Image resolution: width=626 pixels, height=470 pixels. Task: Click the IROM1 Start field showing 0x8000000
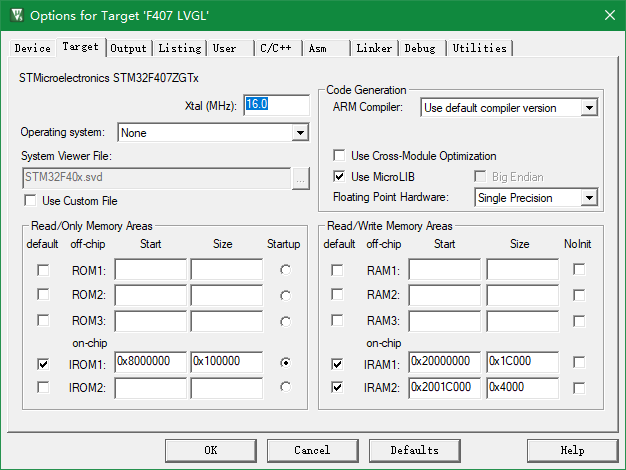pos(151,362)
